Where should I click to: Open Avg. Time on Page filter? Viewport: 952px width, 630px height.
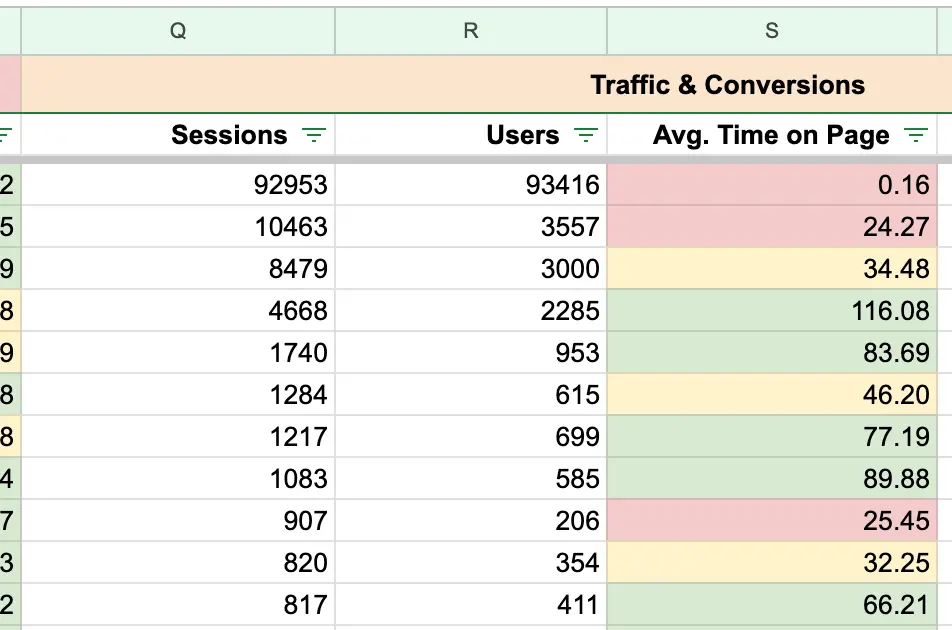pyautogui.click(x=915, y=135)
